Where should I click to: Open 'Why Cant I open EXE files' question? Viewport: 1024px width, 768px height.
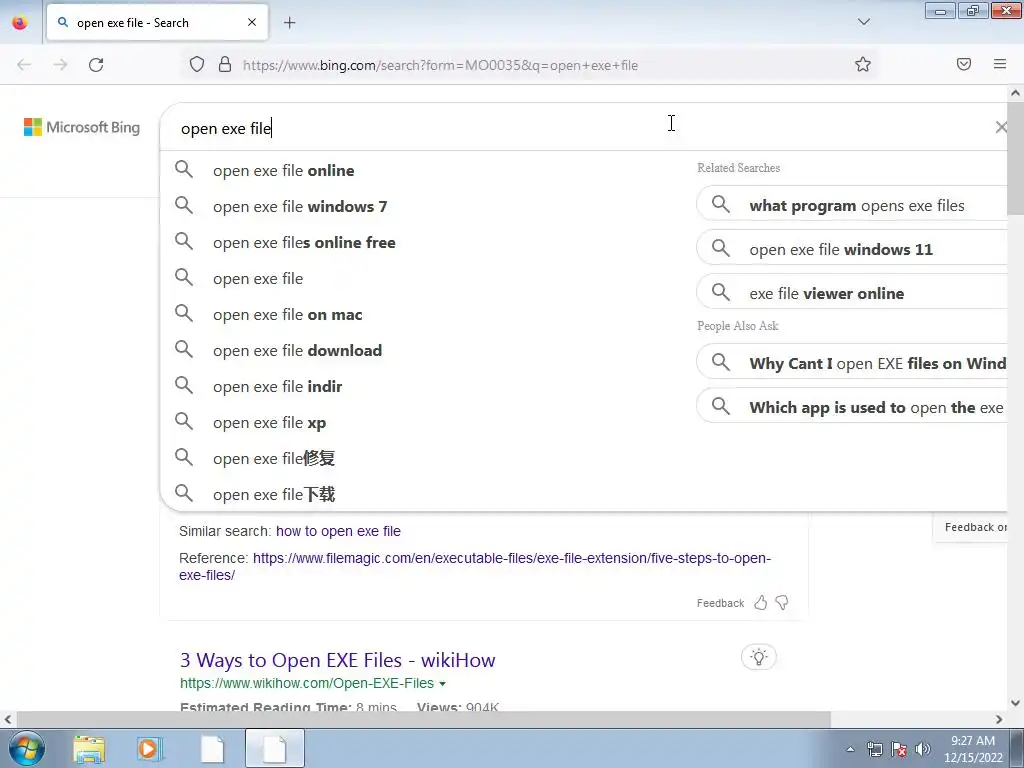coord(852,363)
